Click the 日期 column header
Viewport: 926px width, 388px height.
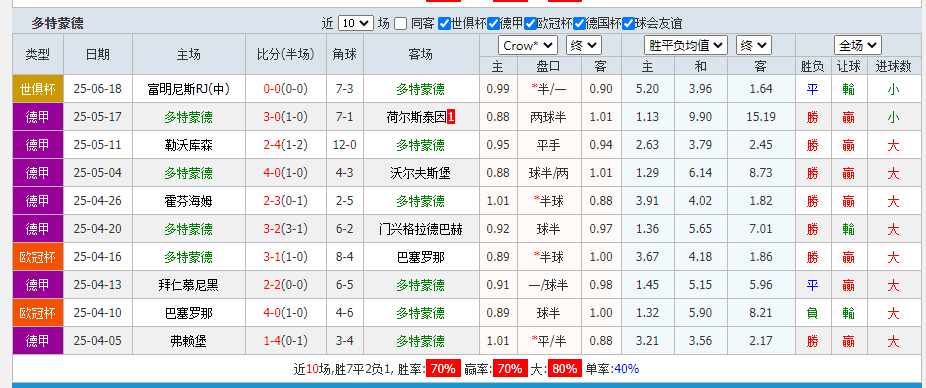pyautogui.click(x=97, y=54)
